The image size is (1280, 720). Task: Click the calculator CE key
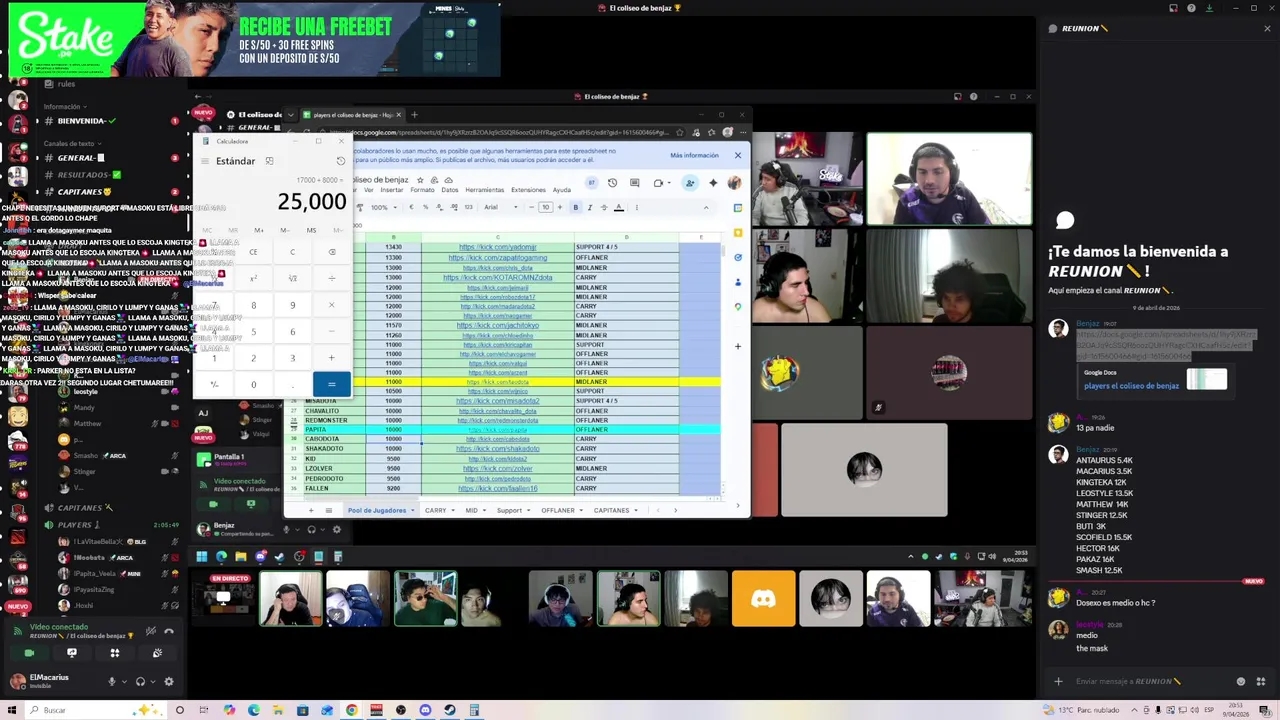pyautogui.click(x=253, y=252)
